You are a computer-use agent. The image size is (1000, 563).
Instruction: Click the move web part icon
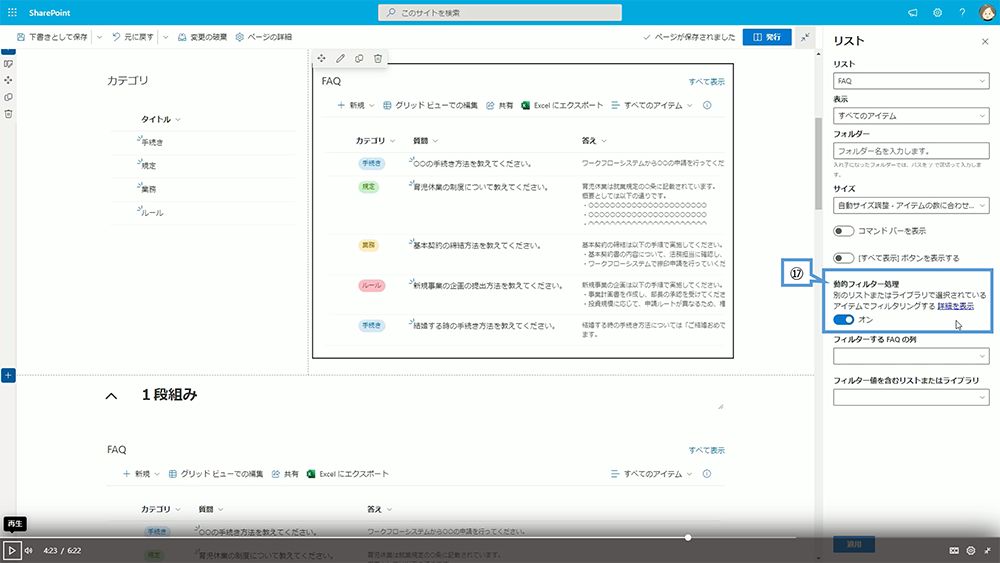[321, 59]
